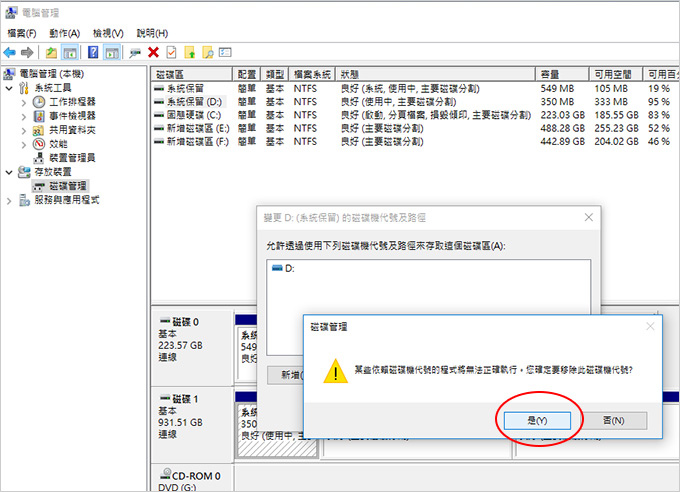Close the 磁碟管理 warning dialog
Viewport: 680px width, 492px height.
coord(650,326)
